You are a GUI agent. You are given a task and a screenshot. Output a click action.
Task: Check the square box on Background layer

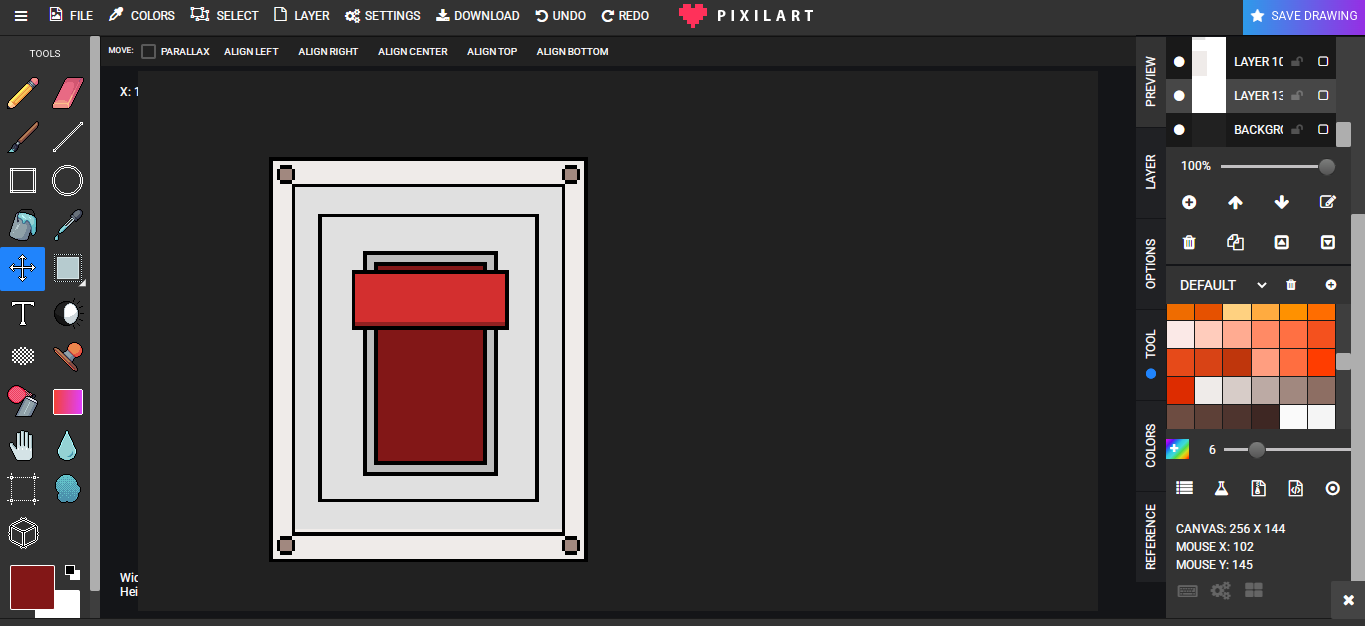[1323, 129]
